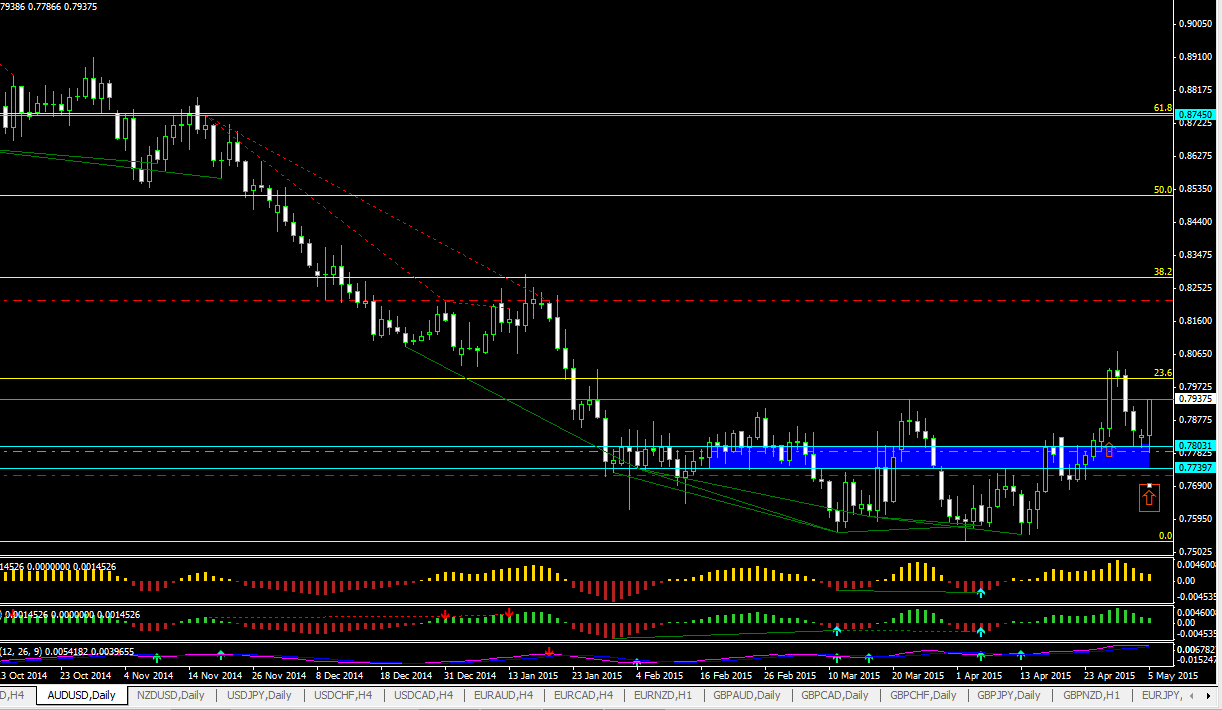Click the cyan 0.78031 price label
This screenshot has height=710, width=1222.
(1196, 446)
